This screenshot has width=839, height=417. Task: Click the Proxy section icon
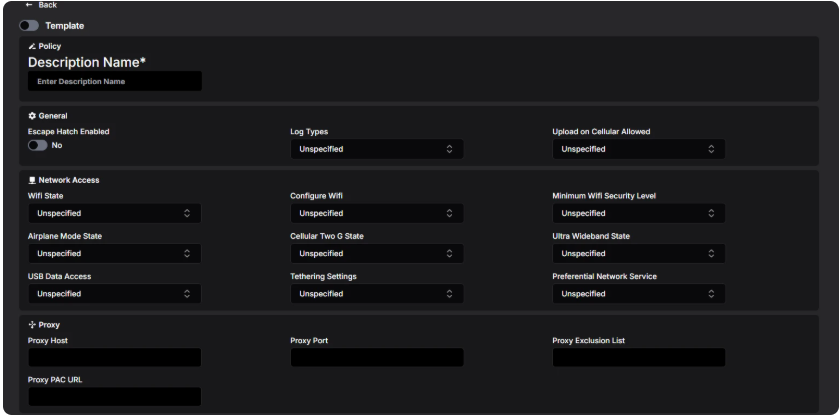32,325
